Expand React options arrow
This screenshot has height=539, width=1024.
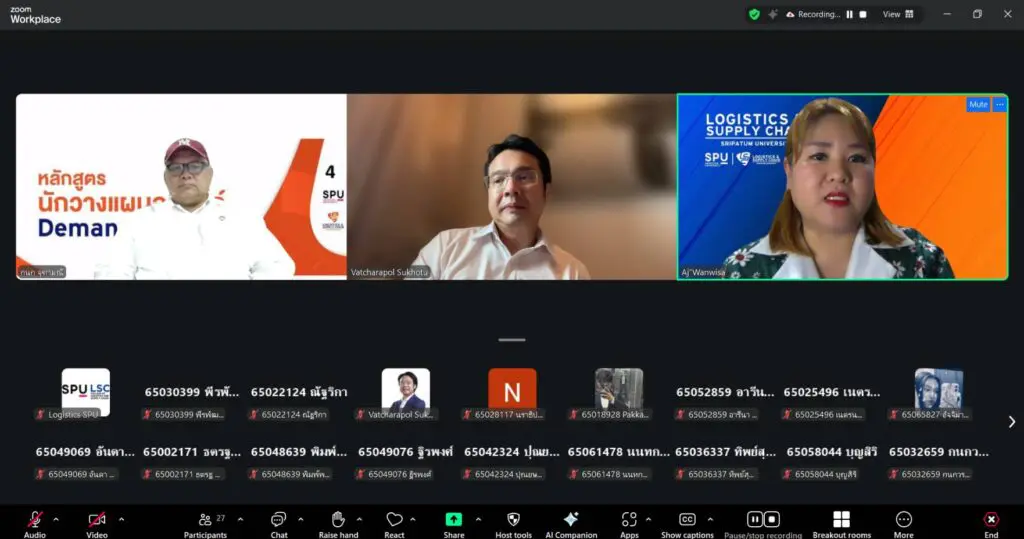pyautogui.click(x=413, y=520)
